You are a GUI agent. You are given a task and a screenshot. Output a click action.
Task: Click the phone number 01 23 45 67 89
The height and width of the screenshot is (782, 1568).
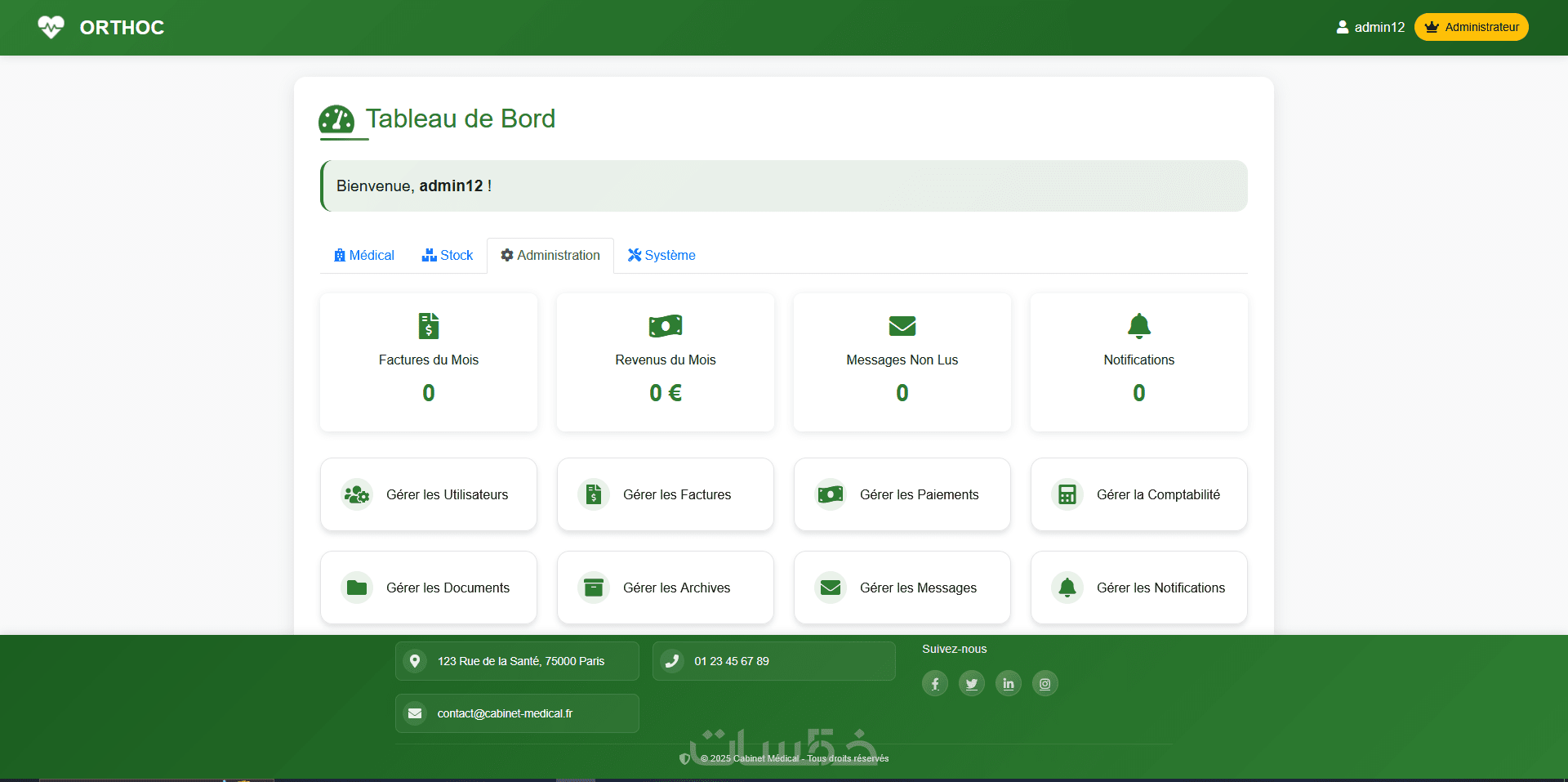point(732,661)
